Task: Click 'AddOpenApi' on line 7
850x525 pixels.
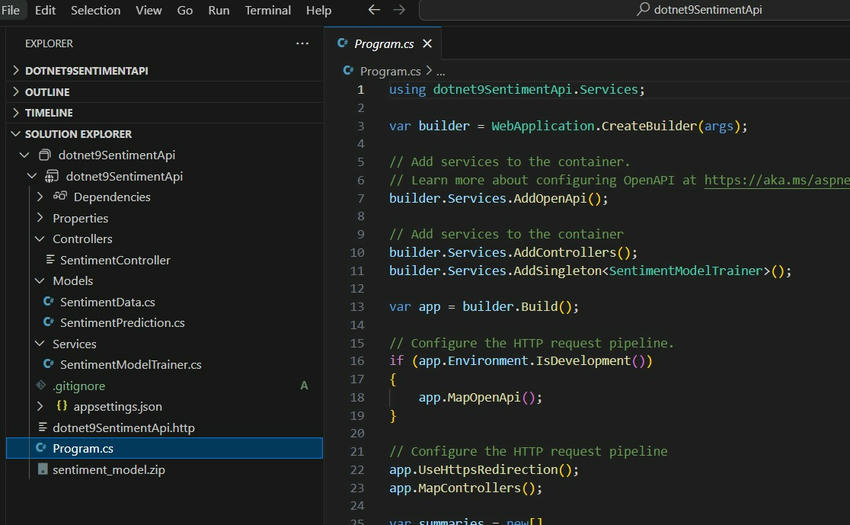Action: point(550,199)
